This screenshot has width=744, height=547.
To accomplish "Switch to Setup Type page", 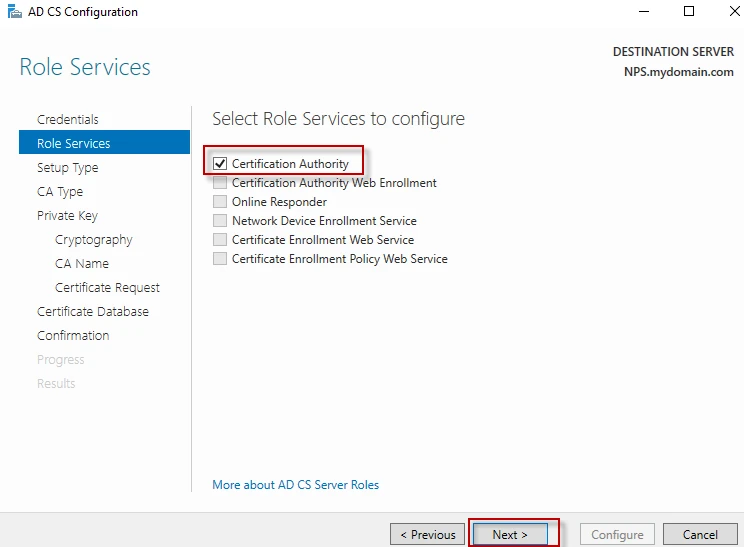I will tap(68, 168).
